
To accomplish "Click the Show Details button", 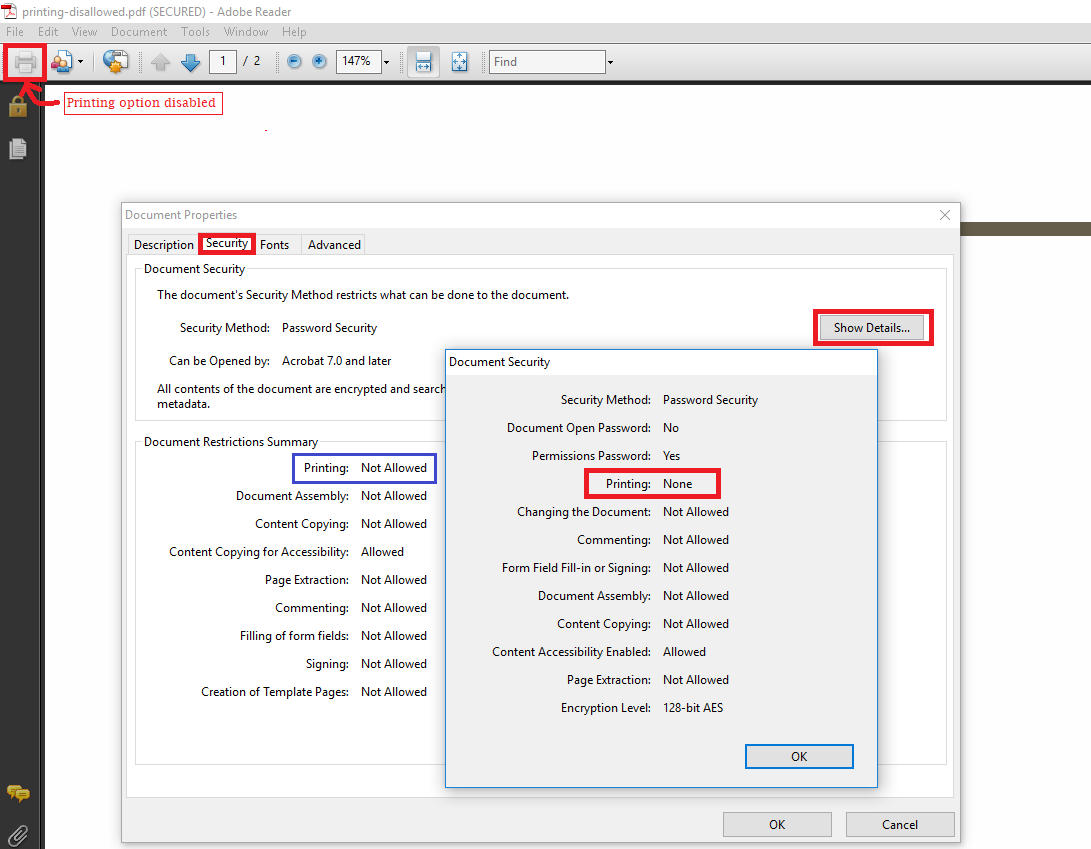I will pyautogui.click(x=872, y=327).
